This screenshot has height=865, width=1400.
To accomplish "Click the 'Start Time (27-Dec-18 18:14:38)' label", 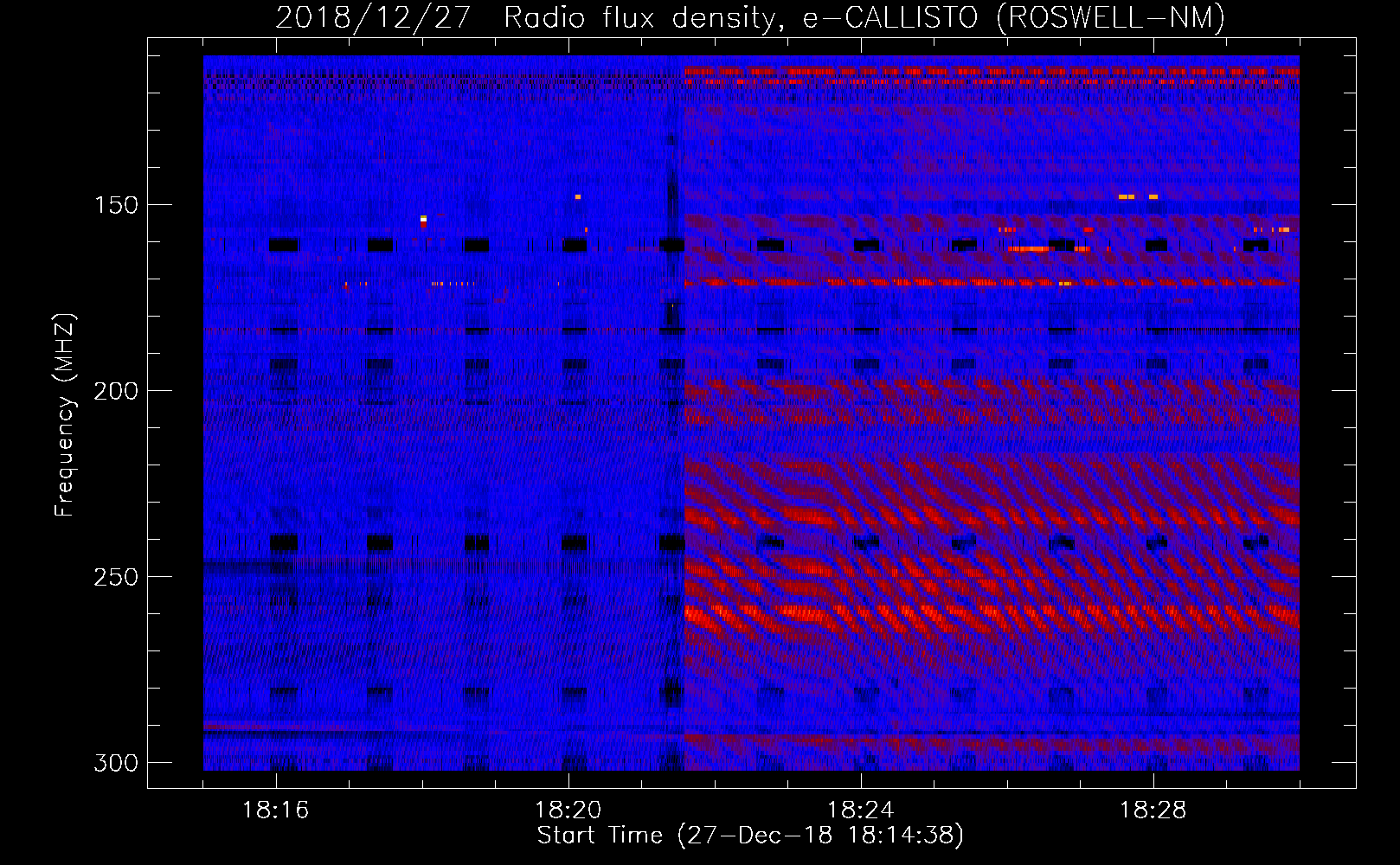I will [x=750, y=836].
